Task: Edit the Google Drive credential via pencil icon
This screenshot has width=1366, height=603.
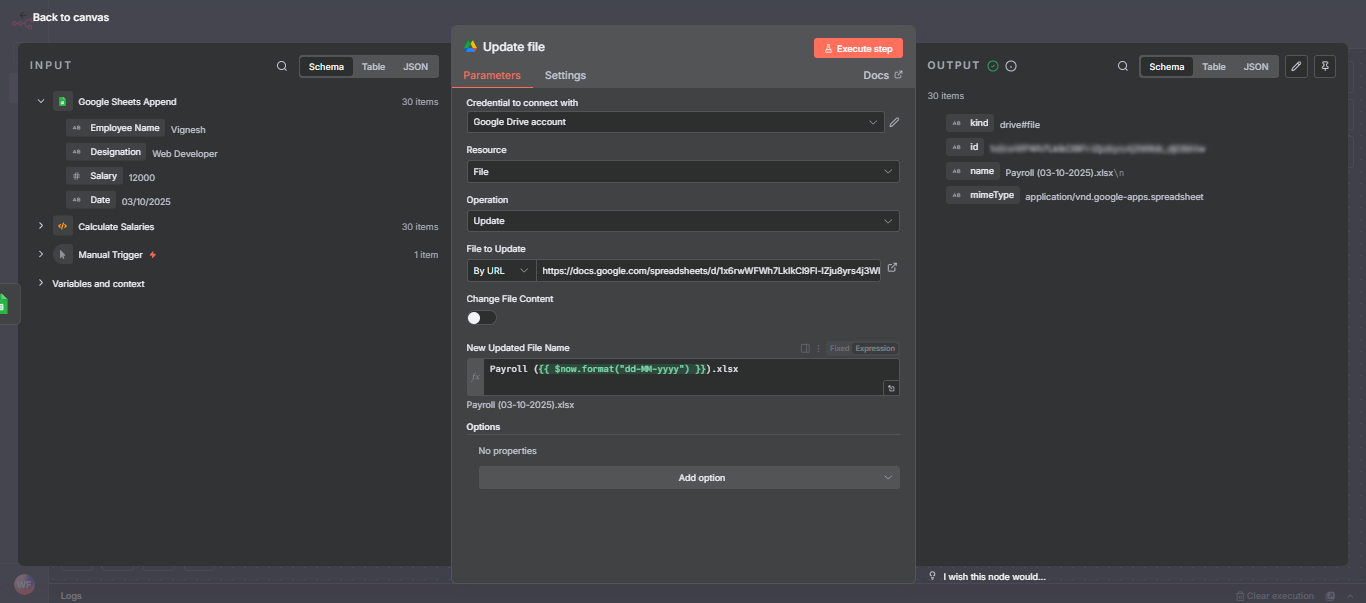Action: [894, 122]
